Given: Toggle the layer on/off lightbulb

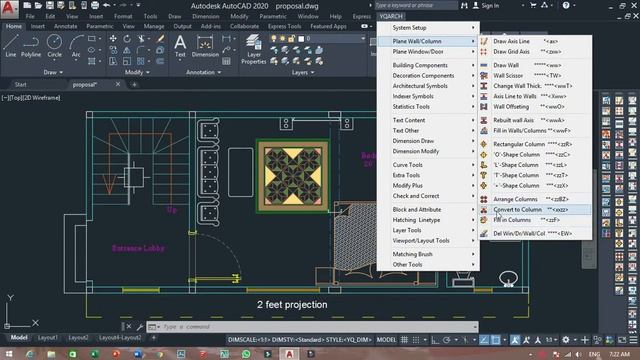Looking at the screenshot, I should tap(274, 38).
